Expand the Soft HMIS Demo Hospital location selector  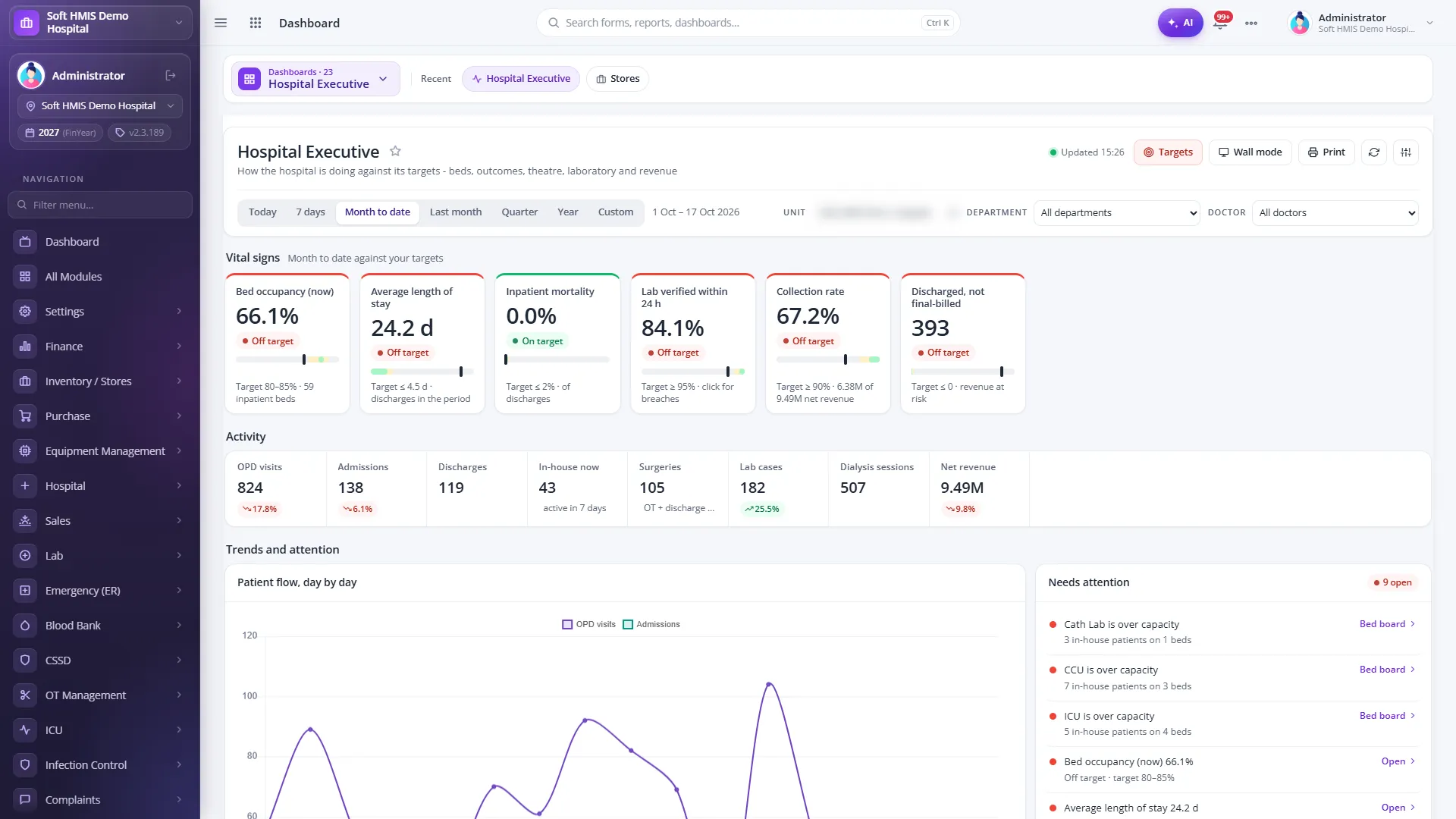(100, 106)
